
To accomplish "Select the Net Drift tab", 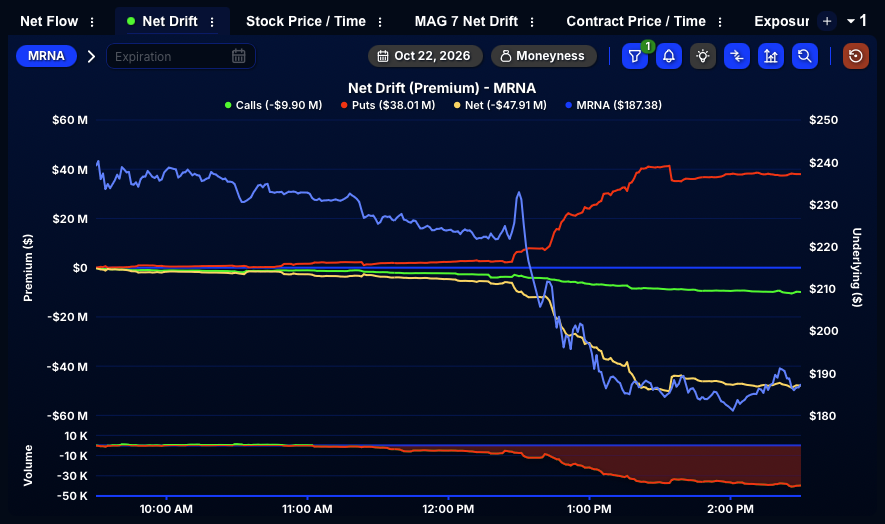I will pyautogui.click(x=169, y=21).
